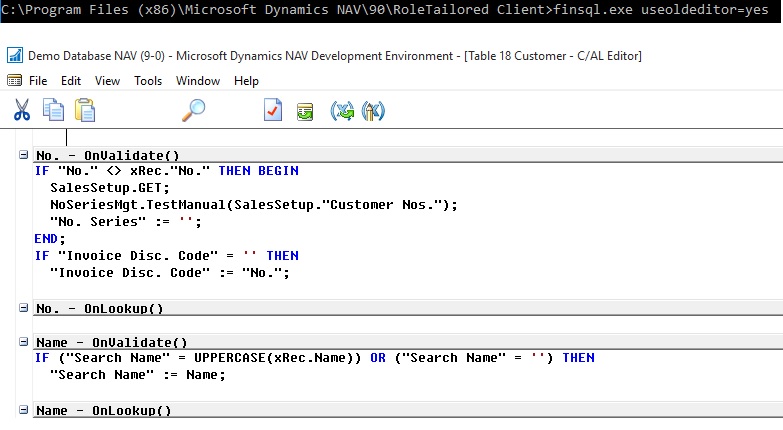This screenshot has height=430, width=783.
Task: Collapse the Name - OnValidate() trigger
Action: tap(23, 342)
